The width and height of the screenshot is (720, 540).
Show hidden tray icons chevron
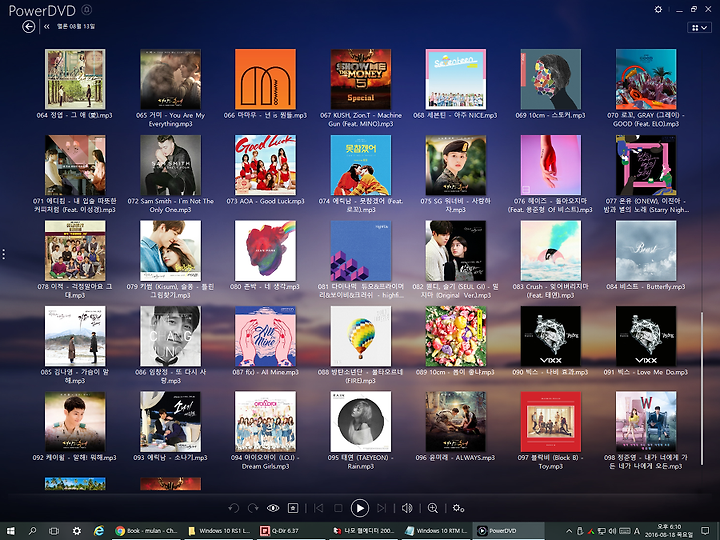(x=569, y=531)
